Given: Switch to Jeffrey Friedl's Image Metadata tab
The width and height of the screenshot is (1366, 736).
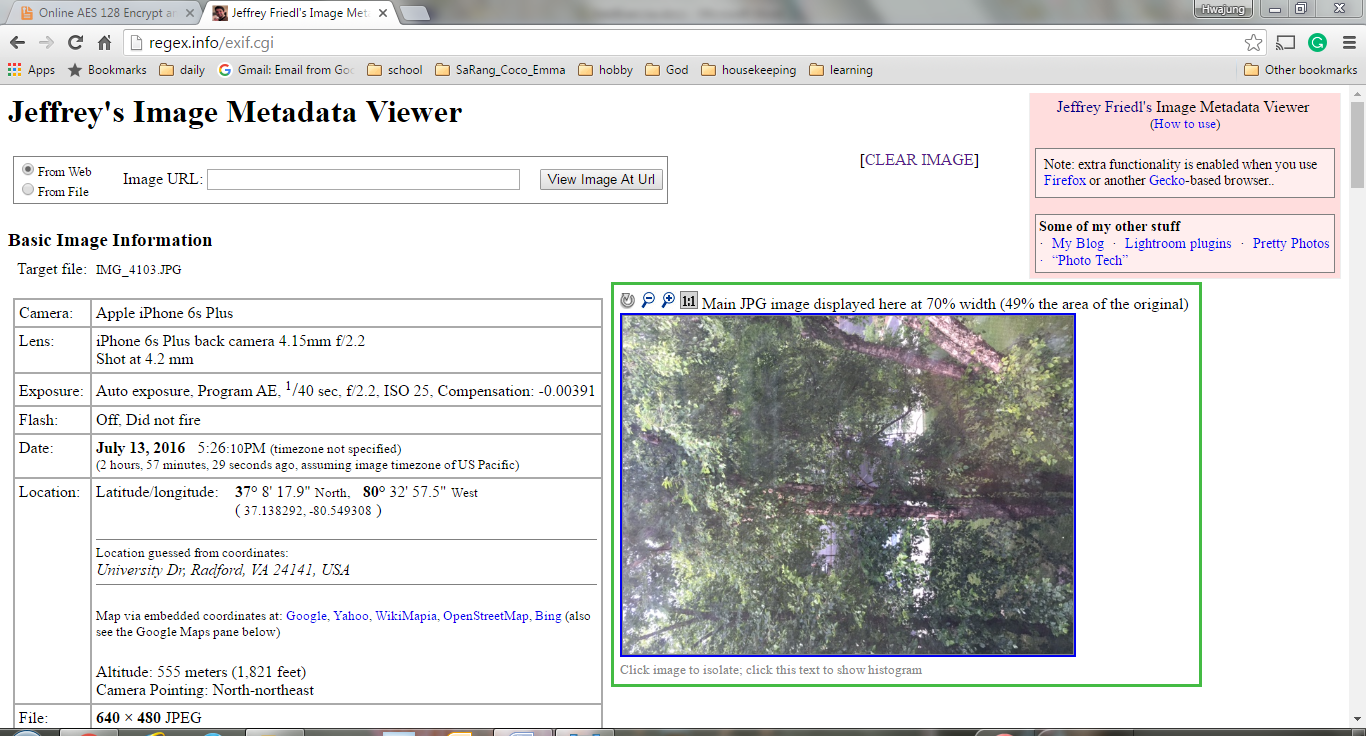Looking at the screenshot, I should [x=300, y=13].
